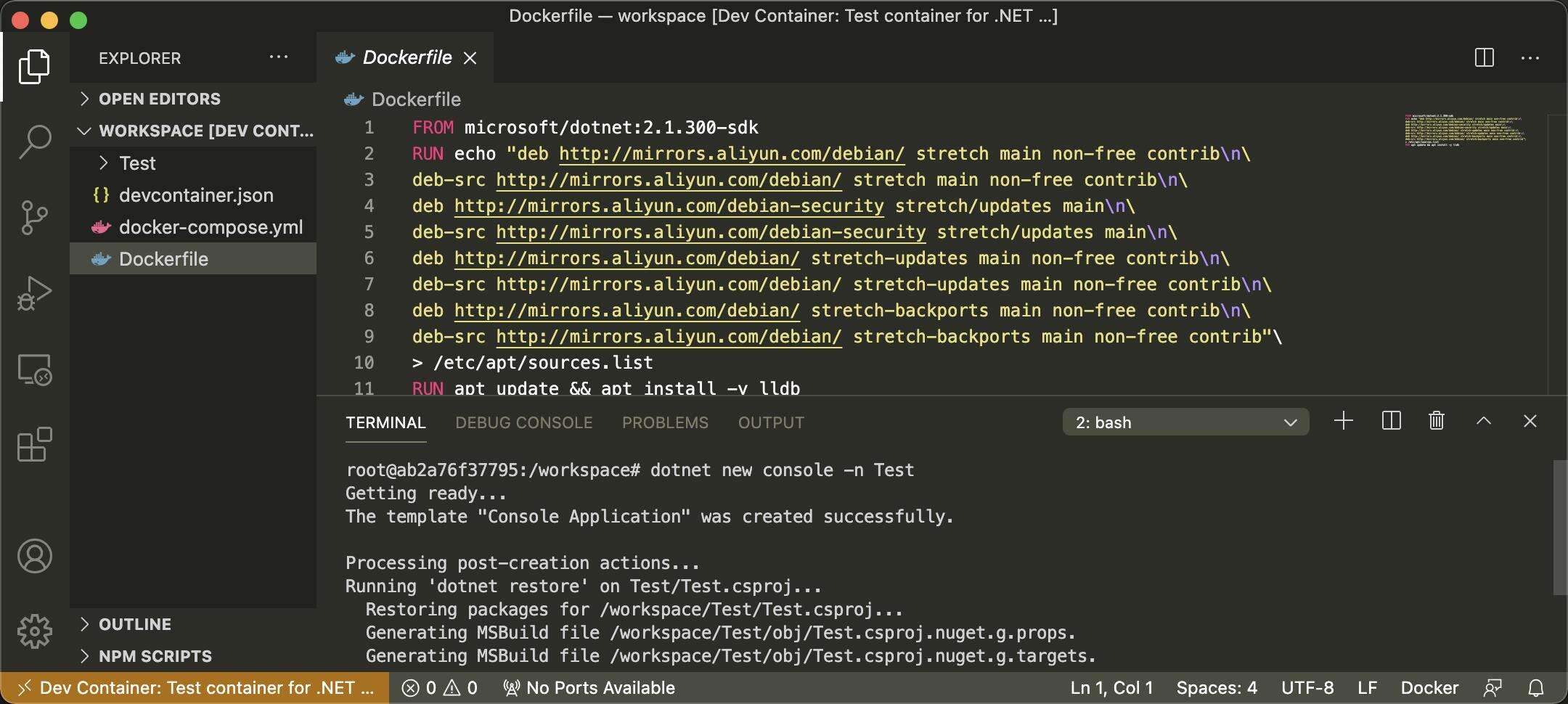
Task: Open the Accounts icon
Action: 34,556
